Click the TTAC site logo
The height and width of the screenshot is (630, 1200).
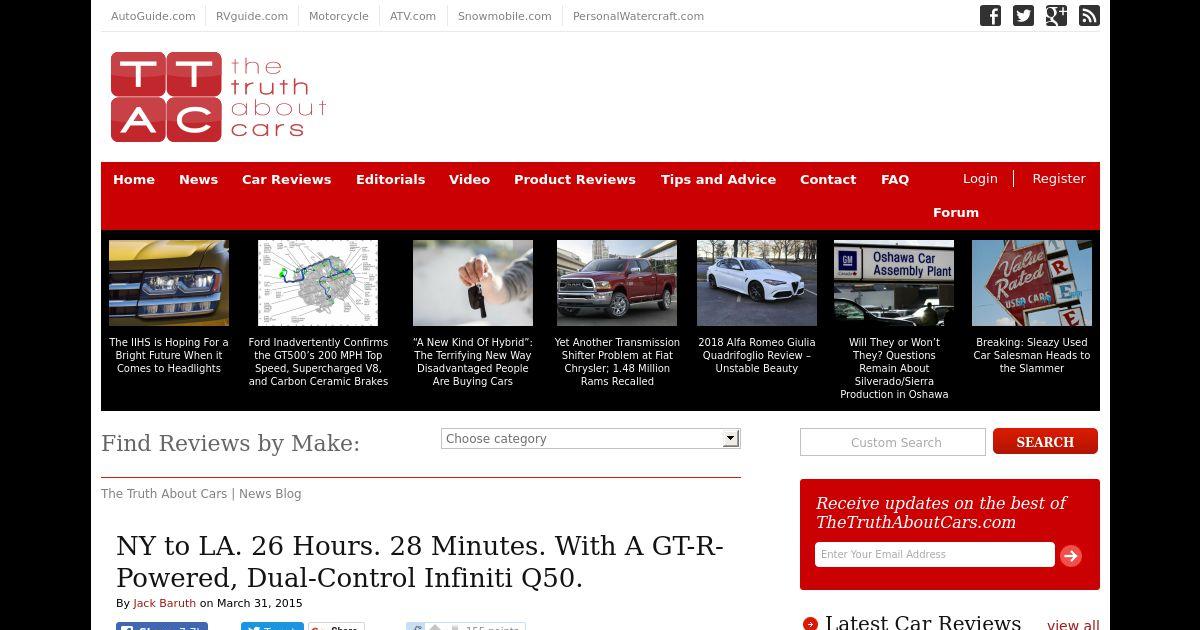point(218,97)
